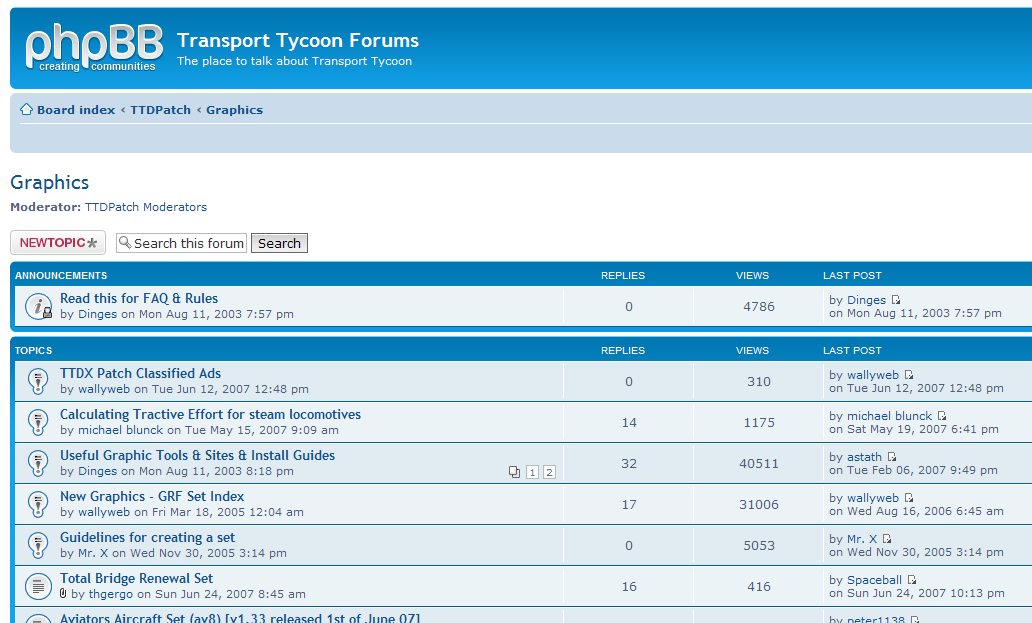The width and height of the screenshot is (1032, 623).
Task: Click the magnifier icon in the search box
Action: coord(125,243)
